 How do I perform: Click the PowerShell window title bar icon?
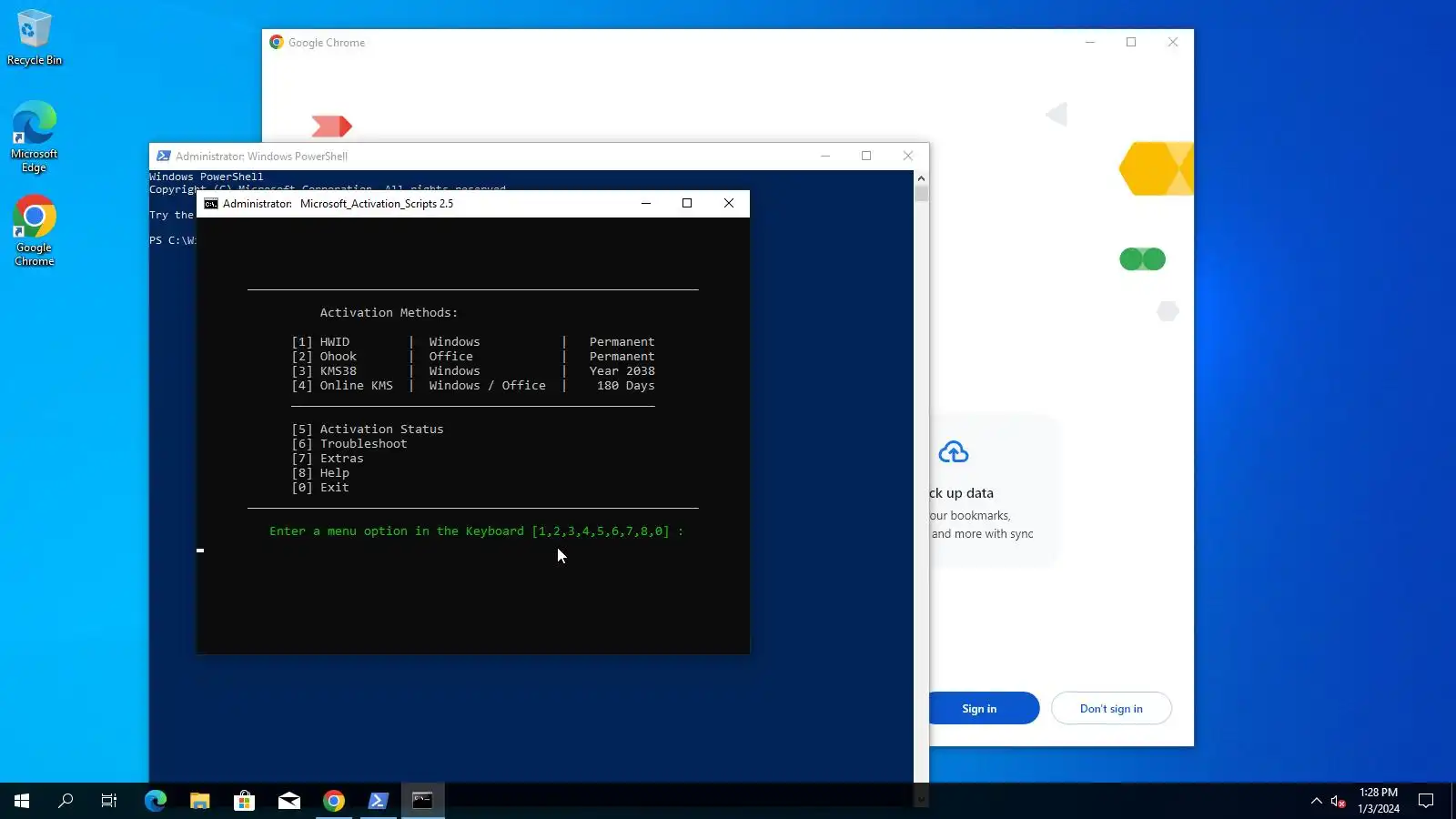click(x=163, y=156)
